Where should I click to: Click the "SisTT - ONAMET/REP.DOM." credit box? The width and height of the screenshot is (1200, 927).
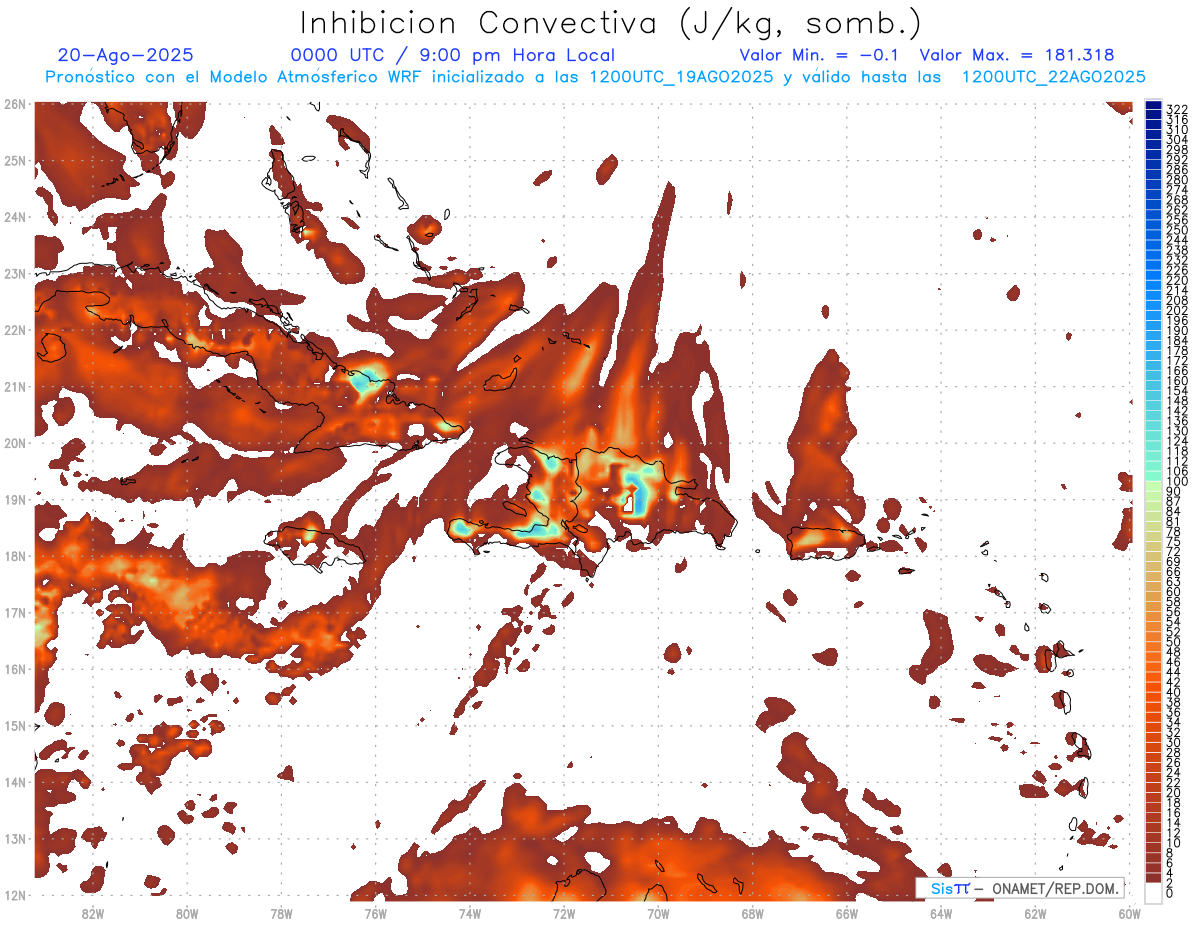tap(1019, 888)
